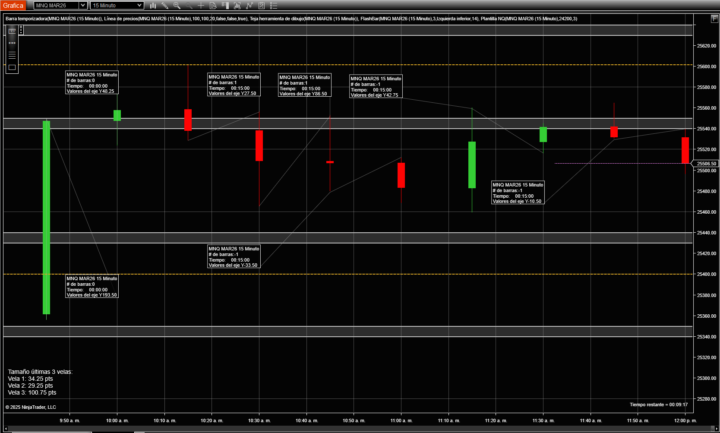Click the horizontal lines icon in floating toolbar
Viewport: 720px width, 433px height.
[12, 55]
